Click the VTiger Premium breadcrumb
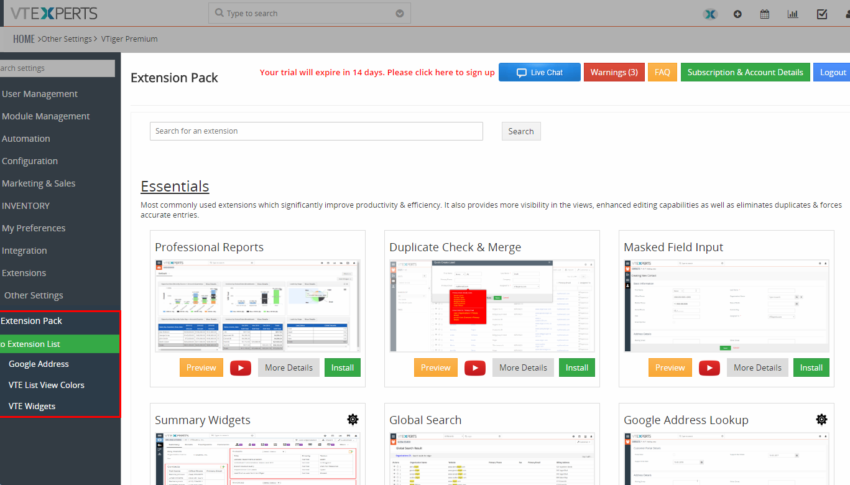Image resolution: width=850 pixels, height=485 pixels. 129,39
